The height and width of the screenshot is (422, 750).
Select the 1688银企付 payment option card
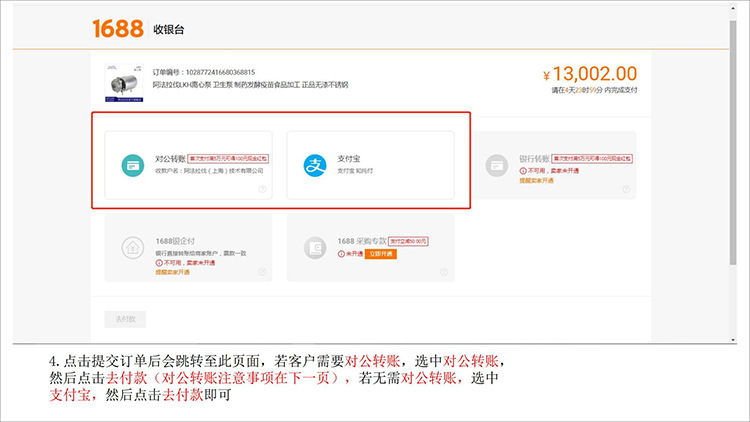pos(188,247)
